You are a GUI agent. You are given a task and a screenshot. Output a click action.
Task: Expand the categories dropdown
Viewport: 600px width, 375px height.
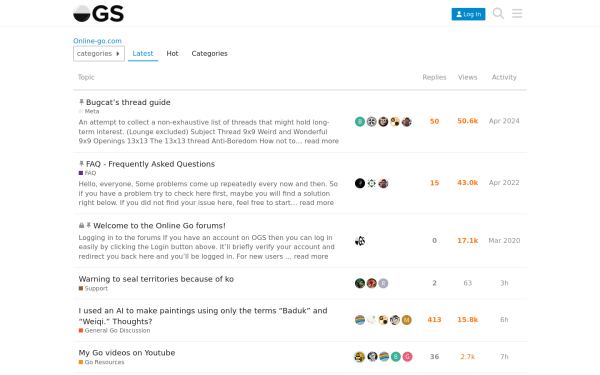click(x=99, y=54)
